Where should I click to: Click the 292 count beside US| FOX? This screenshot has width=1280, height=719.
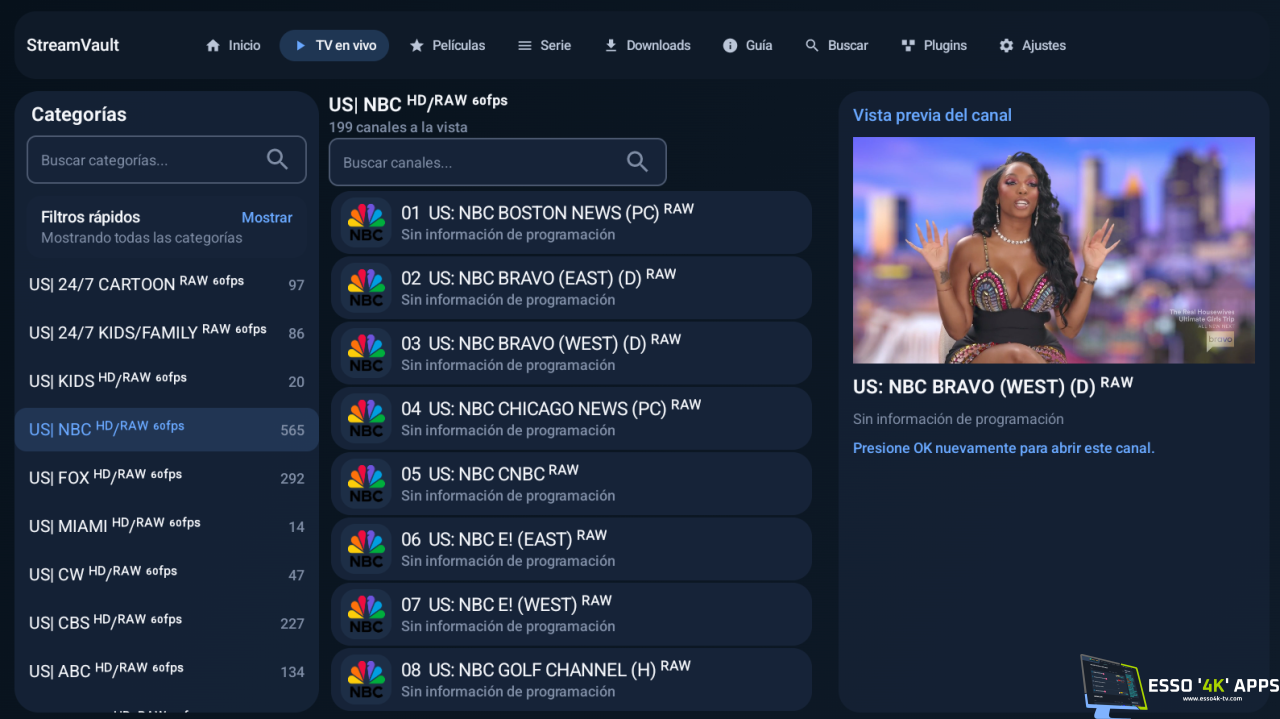[292, 478]
